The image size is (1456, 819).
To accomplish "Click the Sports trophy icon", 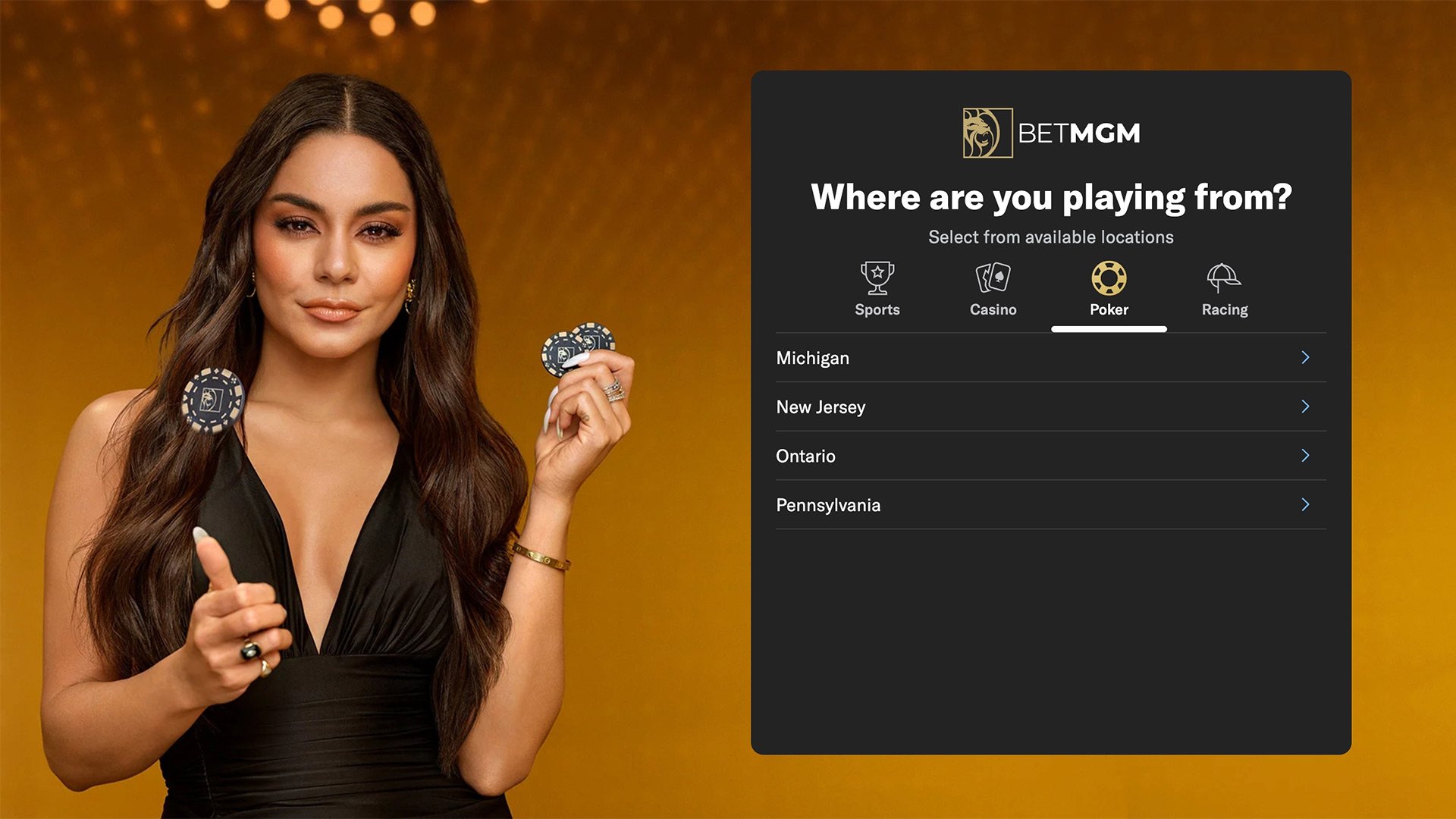I will 877,278.
